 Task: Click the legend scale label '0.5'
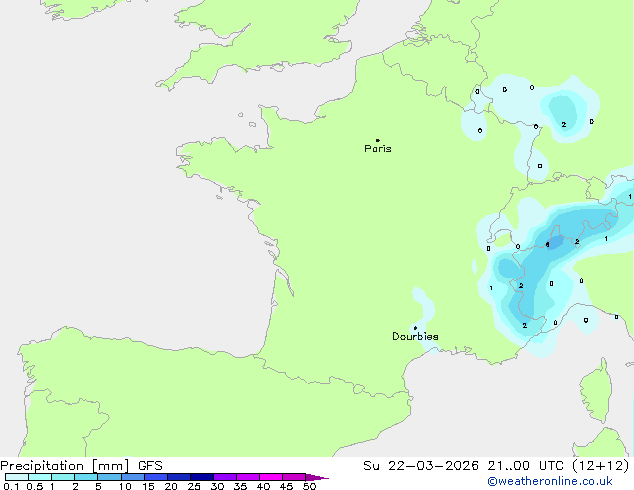click(35, 486)
